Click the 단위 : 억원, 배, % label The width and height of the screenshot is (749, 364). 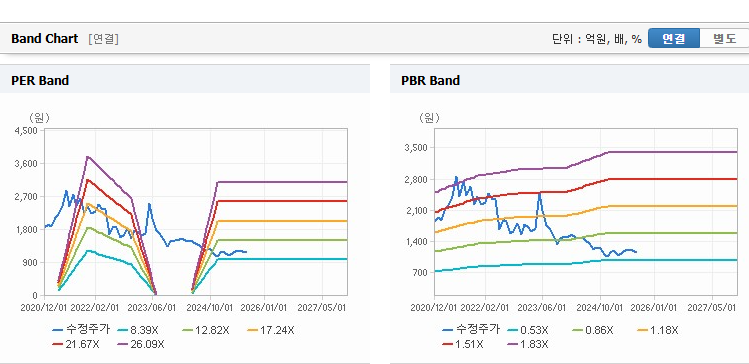point(597,39)
